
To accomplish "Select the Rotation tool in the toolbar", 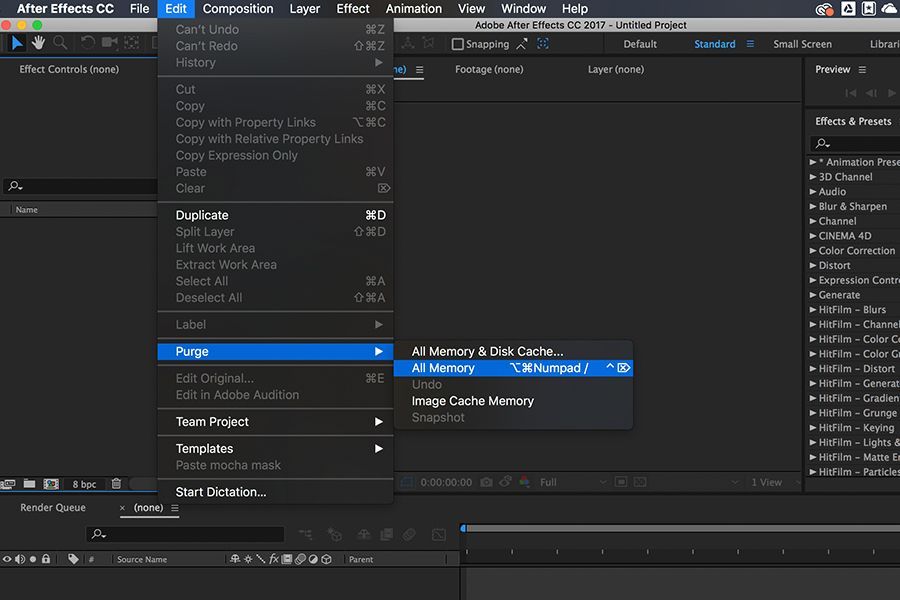I will 87,43.
